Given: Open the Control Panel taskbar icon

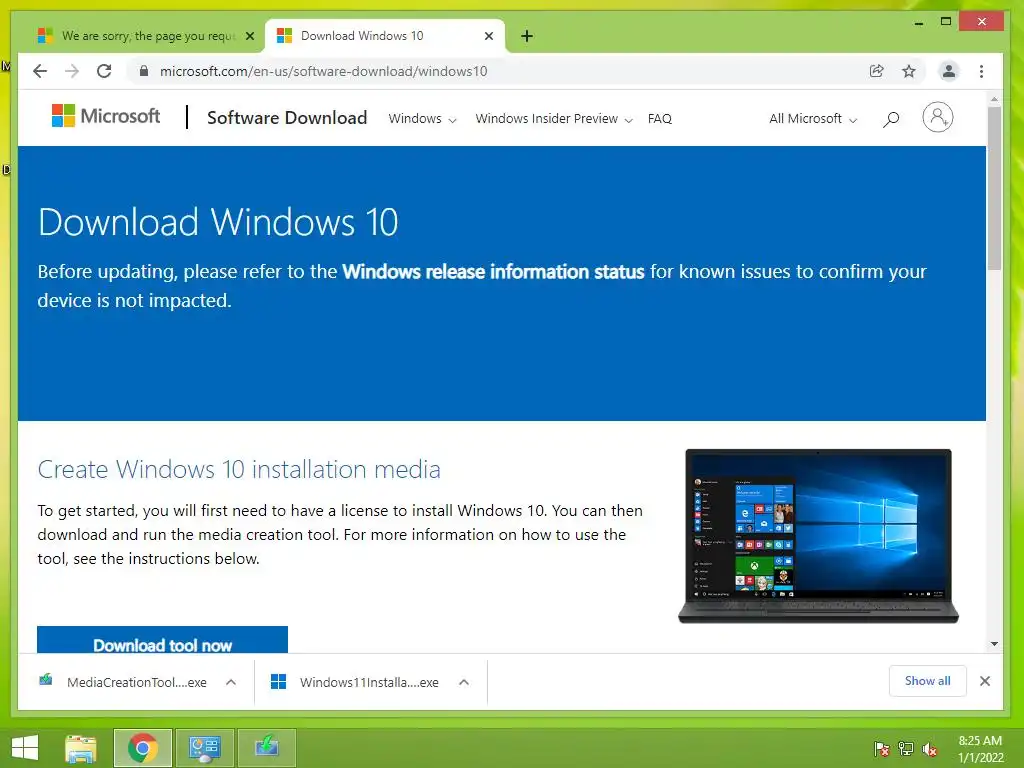Looking at the screenshot, I should click(204, 748).
